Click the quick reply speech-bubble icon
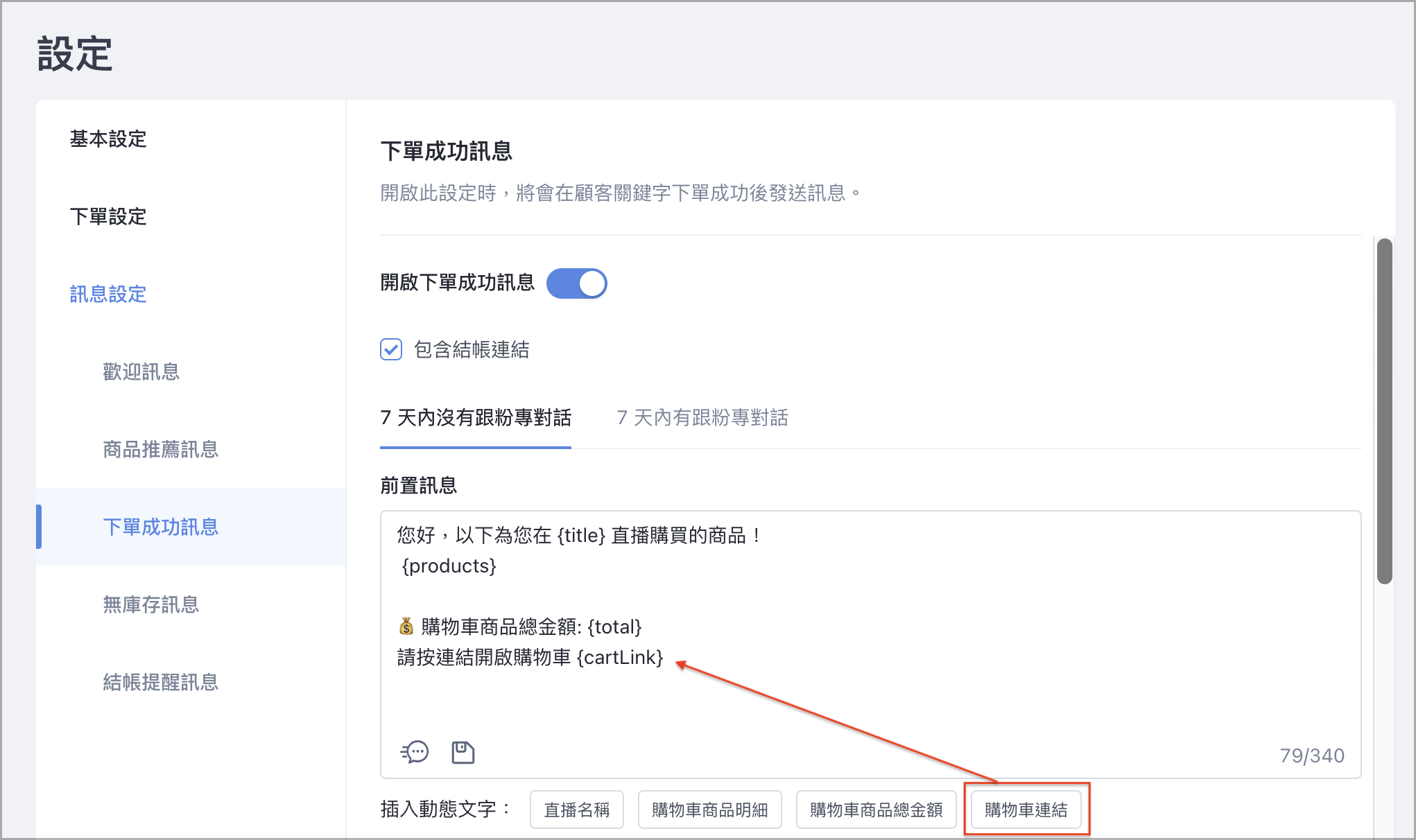This screenshot has width=1416, height=840. click(415, 752)
